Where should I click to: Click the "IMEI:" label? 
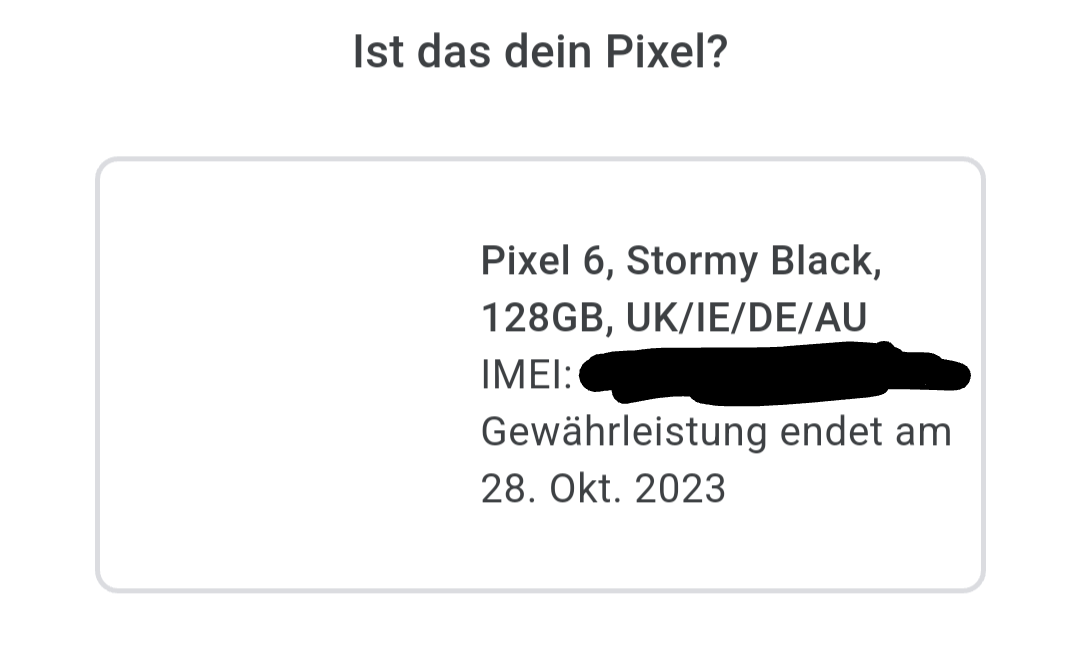click(527, 375)
